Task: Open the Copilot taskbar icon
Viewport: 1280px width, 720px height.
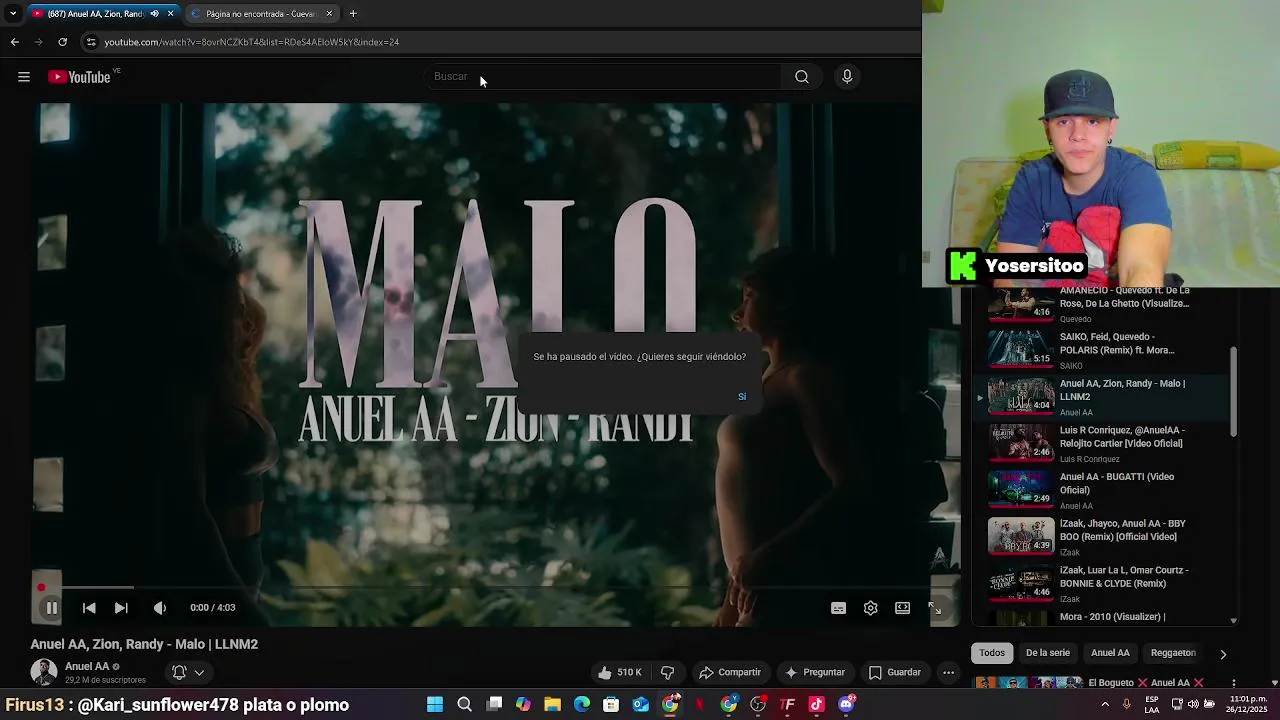Action: tap(523, 705)
